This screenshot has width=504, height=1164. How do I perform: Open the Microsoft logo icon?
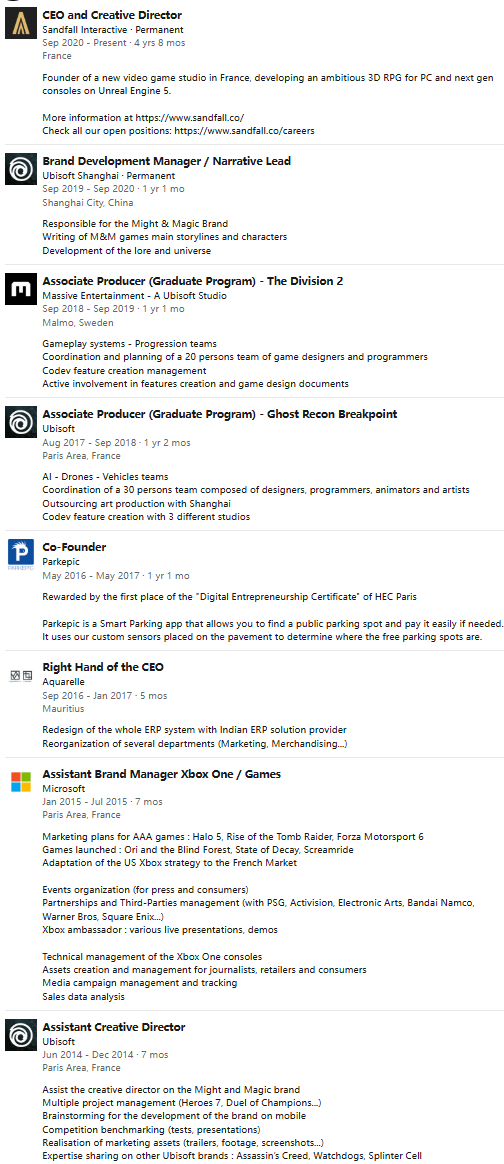[20, 782]
